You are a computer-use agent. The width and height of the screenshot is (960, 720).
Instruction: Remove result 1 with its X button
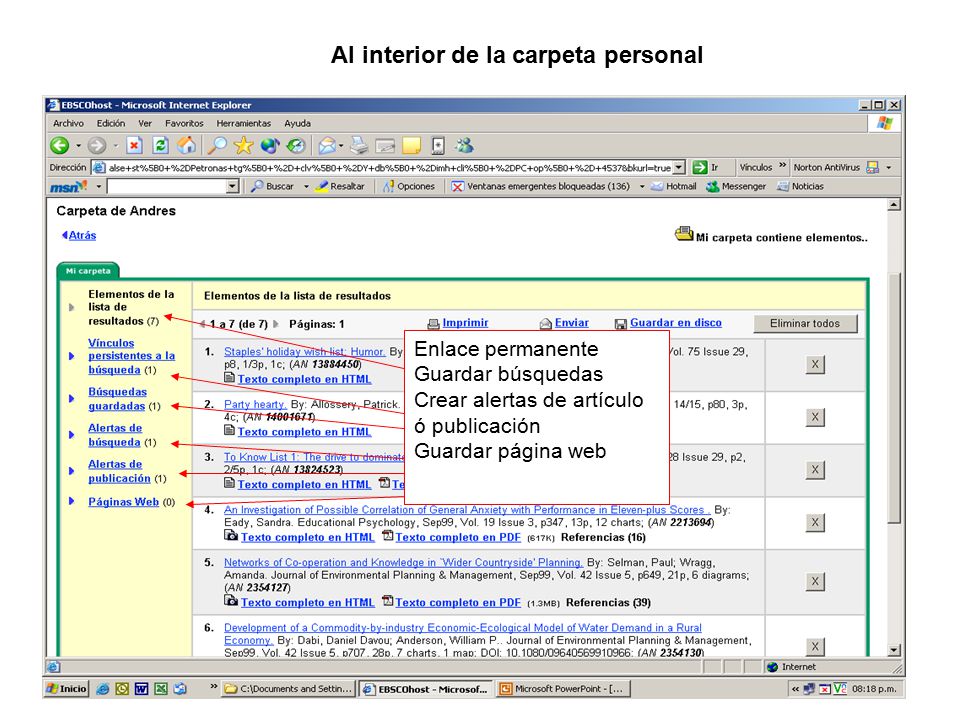[815, 364]
